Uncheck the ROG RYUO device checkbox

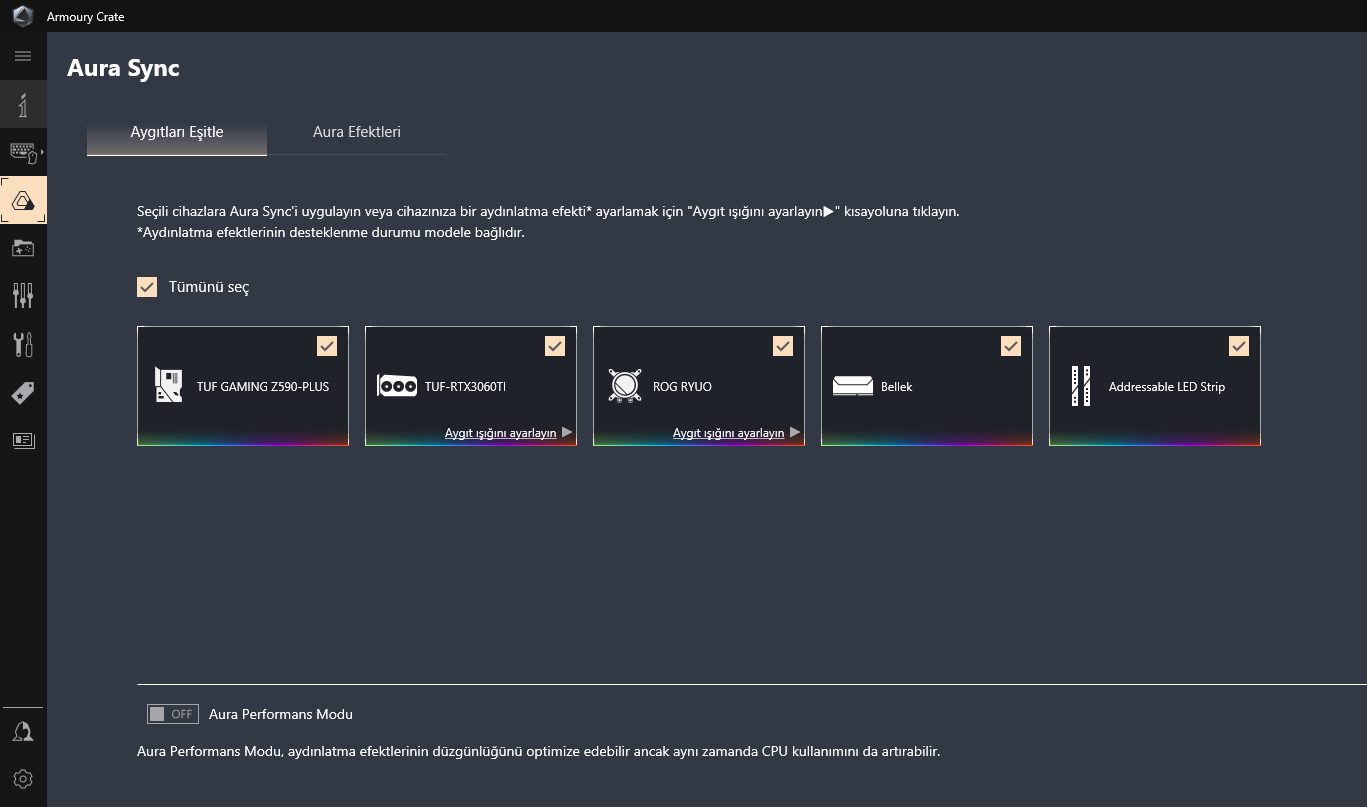coord(783,346)
